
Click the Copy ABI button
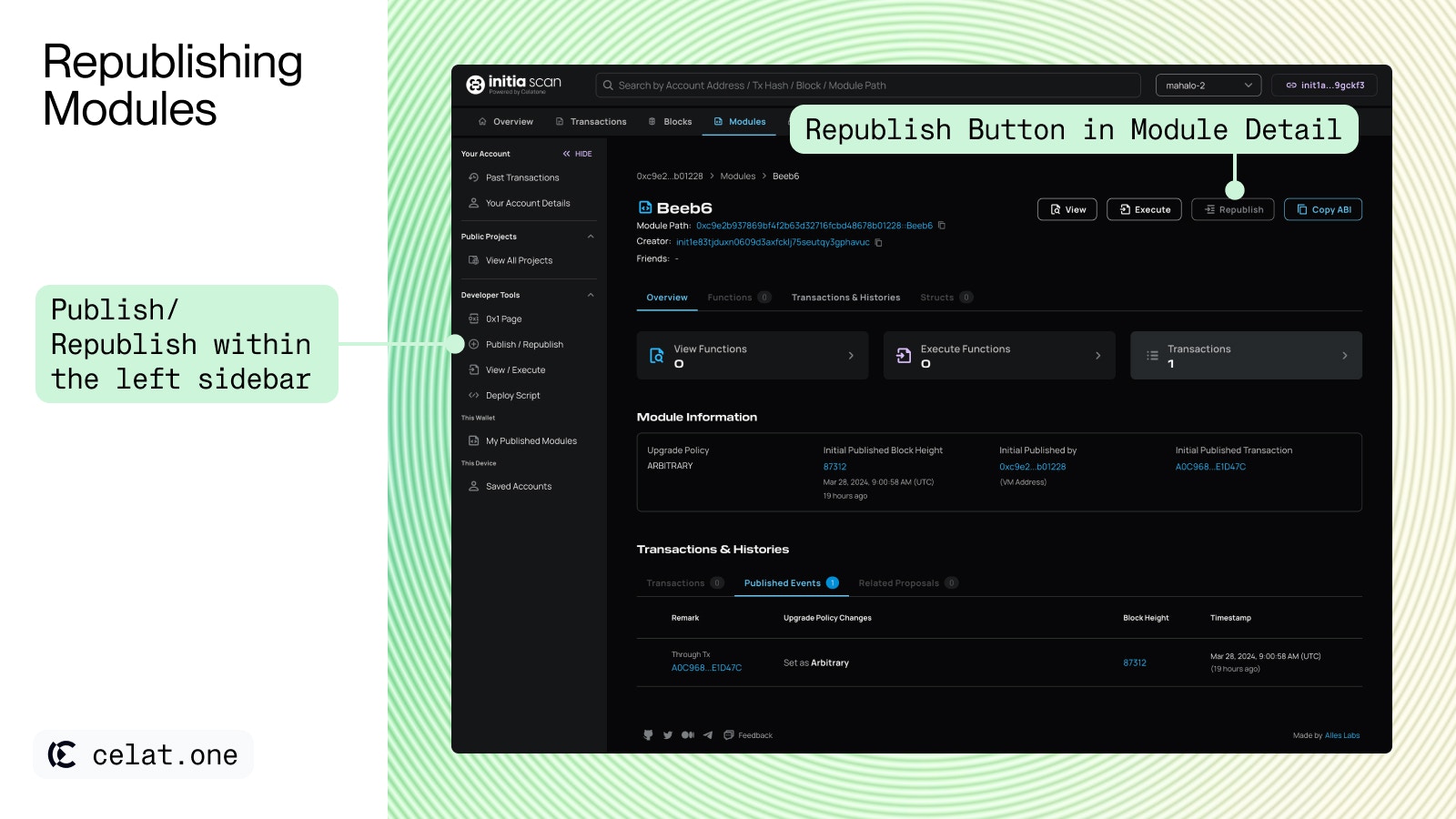(x=1323, y=209)
